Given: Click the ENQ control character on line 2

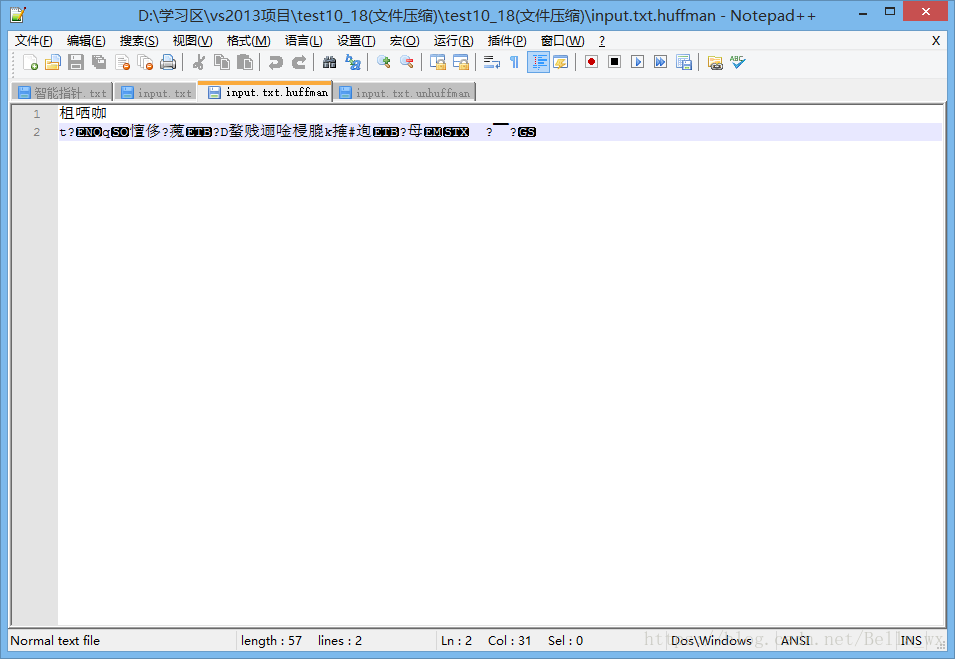Looking at the screenshot, I should click(89, 132).
